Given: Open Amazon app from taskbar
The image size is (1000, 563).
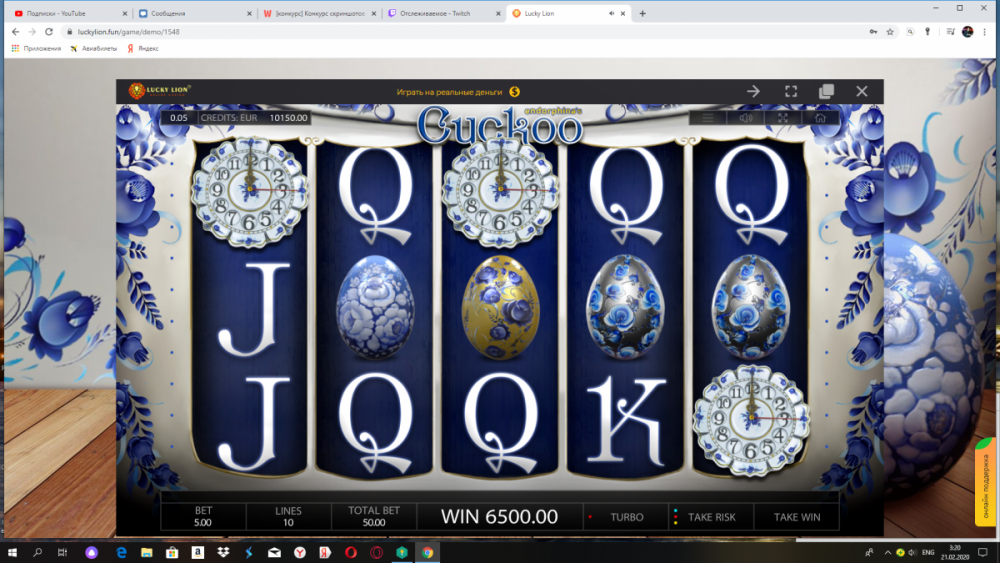Looking at the screenshot, I should pyautogui.click(x=198, y=552).
